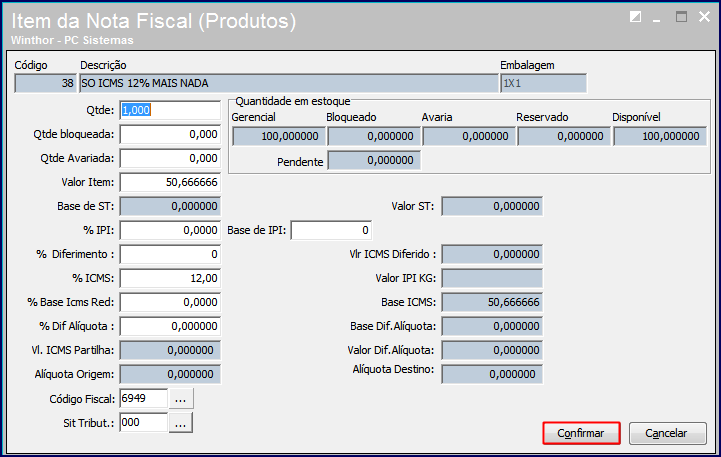The height and width of the screenshot is (457, 721).
Task: Click the Embalagem label
Action: pyautogui.click(x=527, y=65)
